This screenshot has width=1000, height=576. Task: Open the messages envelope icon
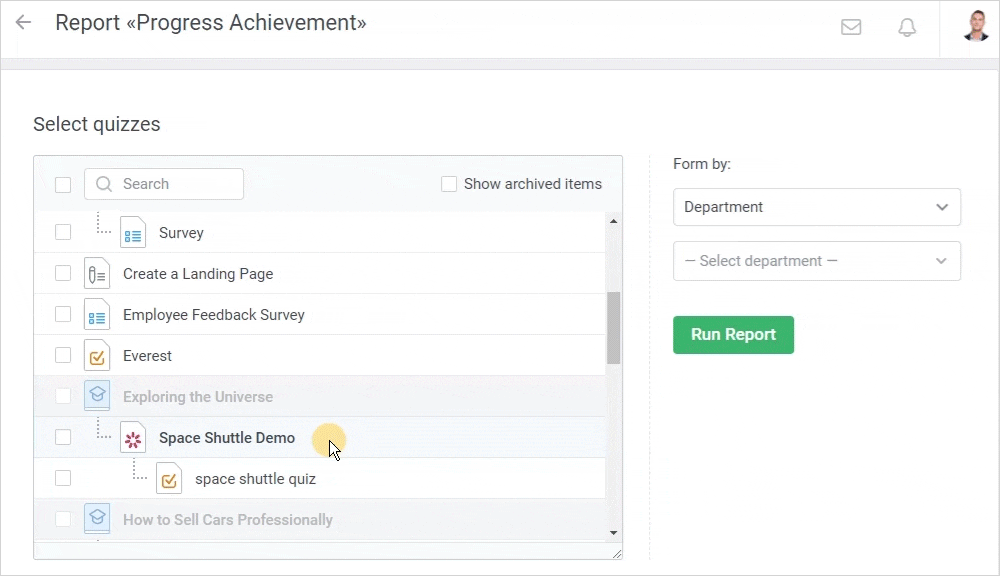851,27
